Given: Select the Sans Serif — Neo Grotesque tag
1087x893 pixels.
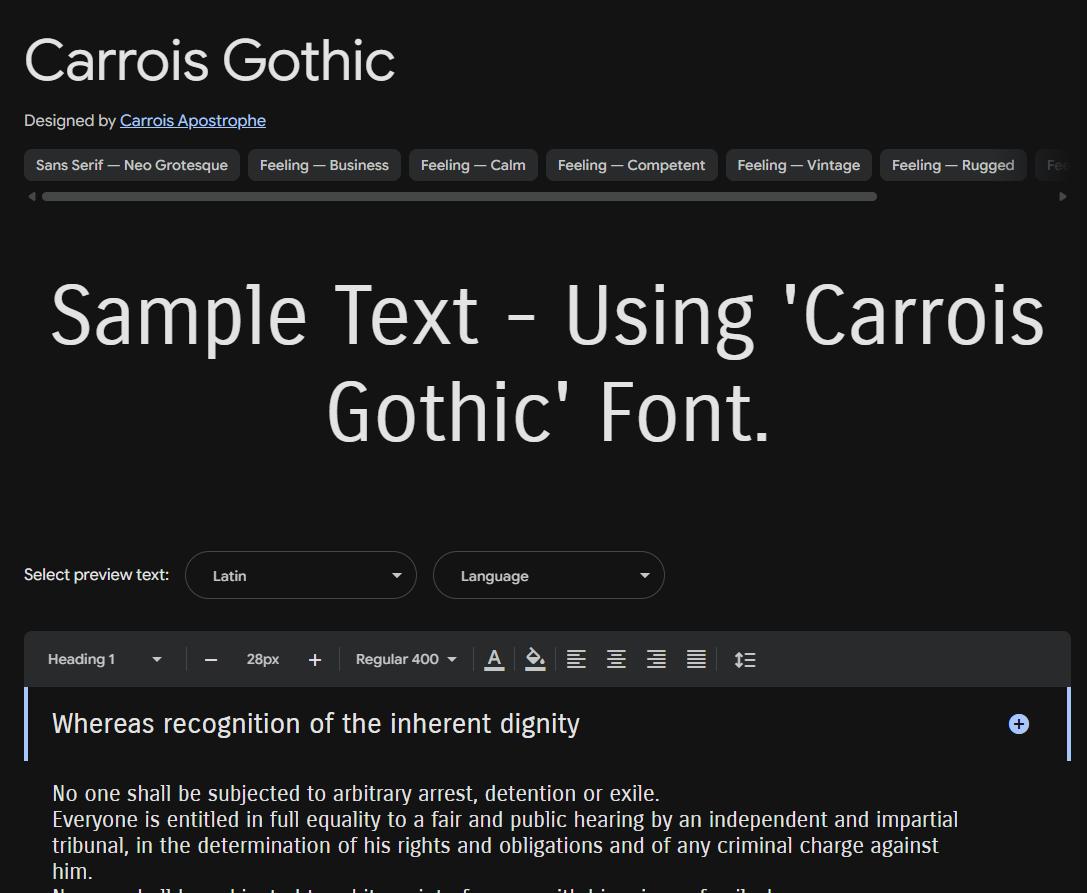Looking at the screenshot, I should 132,165.
